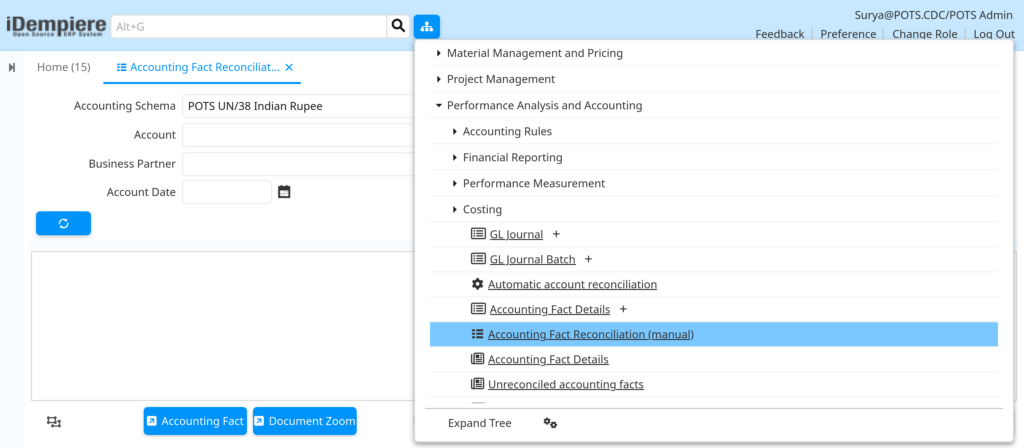Open Unreconciled accounting facts report link
This screenshot has height=448, width=1024.
(x=566, y=384)
